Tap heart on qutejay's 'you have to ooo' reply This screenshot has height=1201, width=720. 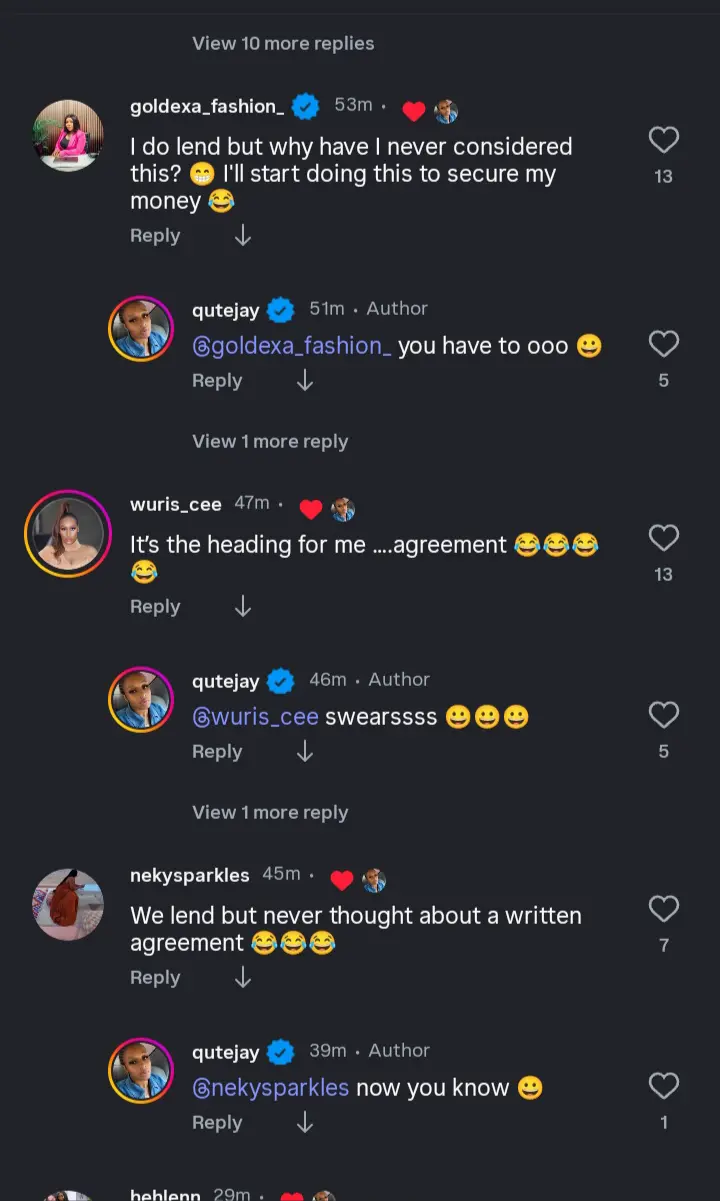664,345
